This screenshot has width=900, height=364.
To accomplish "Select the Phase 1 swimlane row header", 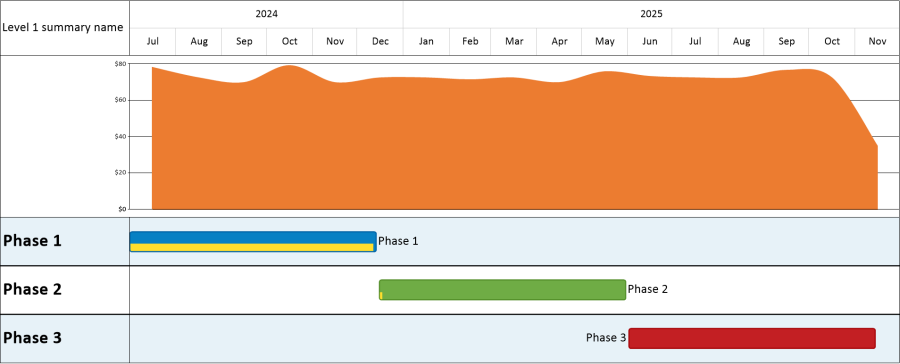I will [x=65, y=241].
